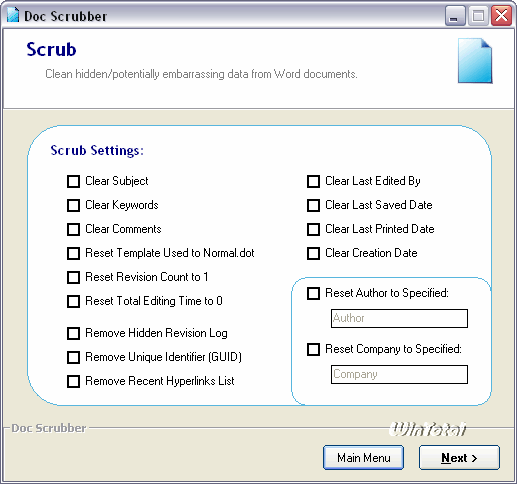Screen dimensions: 517x484
Task: Enable Clear Last Saved Date
Action: pyautogui.click(x=313, y=206)
